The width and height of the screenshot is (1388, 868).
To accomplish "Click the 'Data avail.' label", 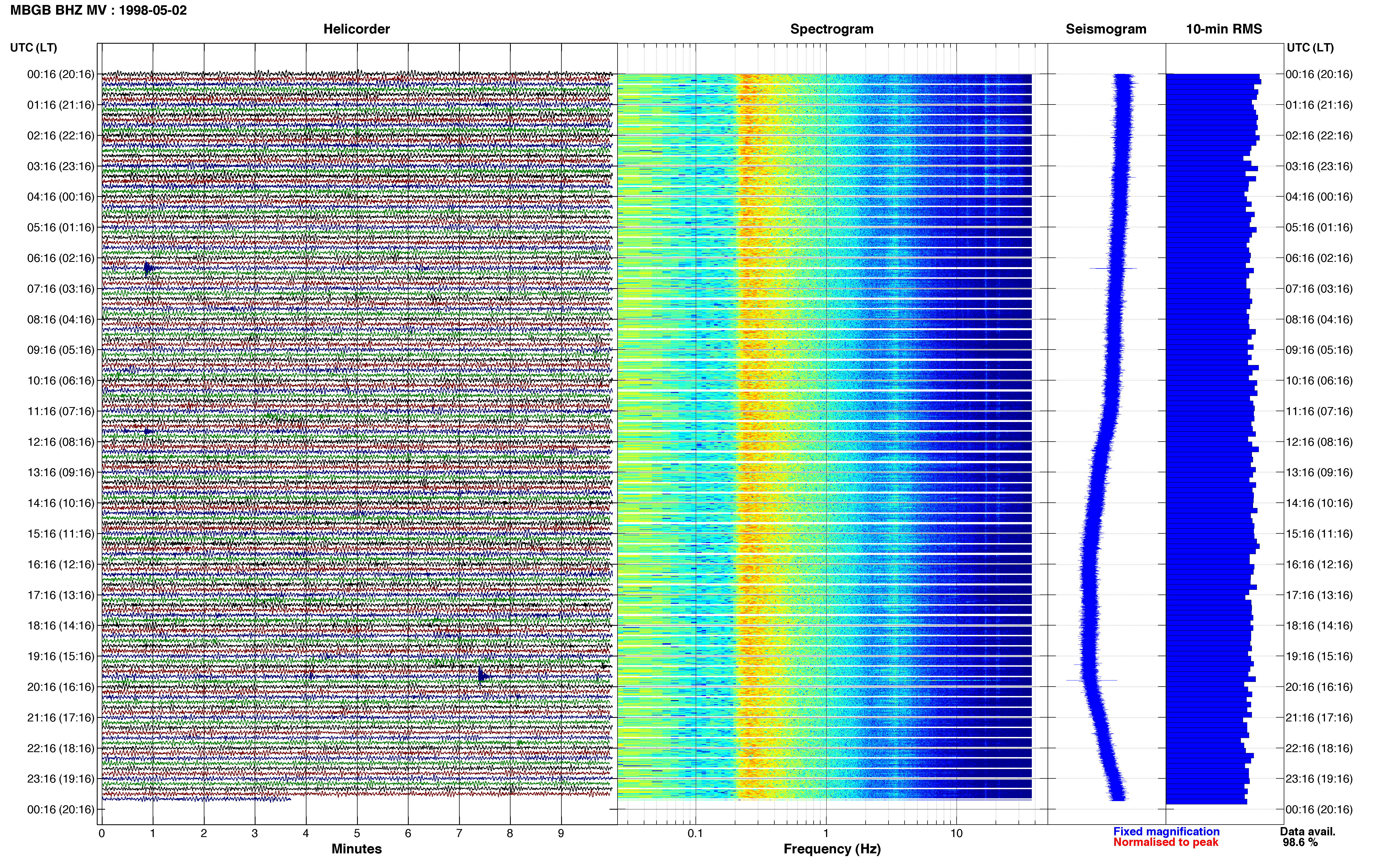I will pyautogui.click(x=1308, y=831).
